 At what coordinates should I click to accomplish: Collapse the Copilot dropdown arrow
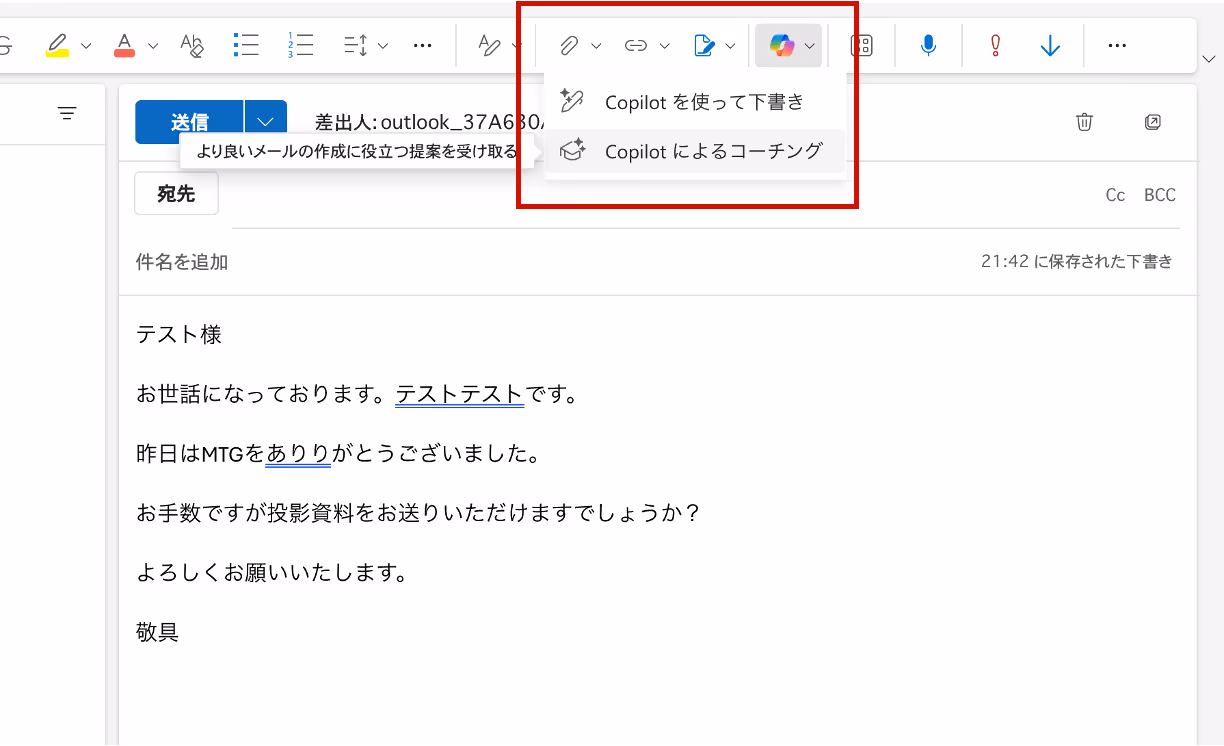click(x=810, y=46)
